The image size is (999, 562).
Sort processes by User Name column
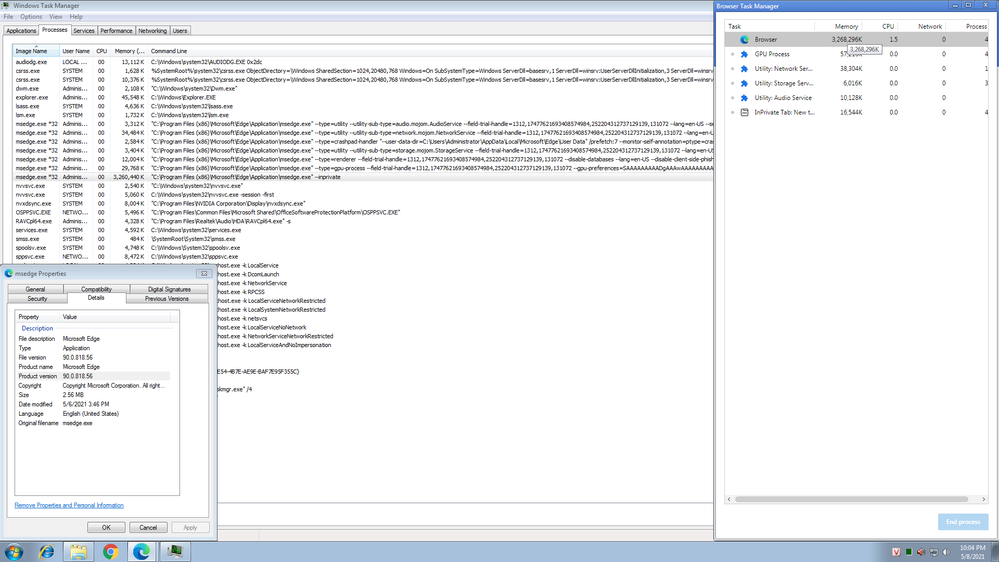[x=76, y=51]
